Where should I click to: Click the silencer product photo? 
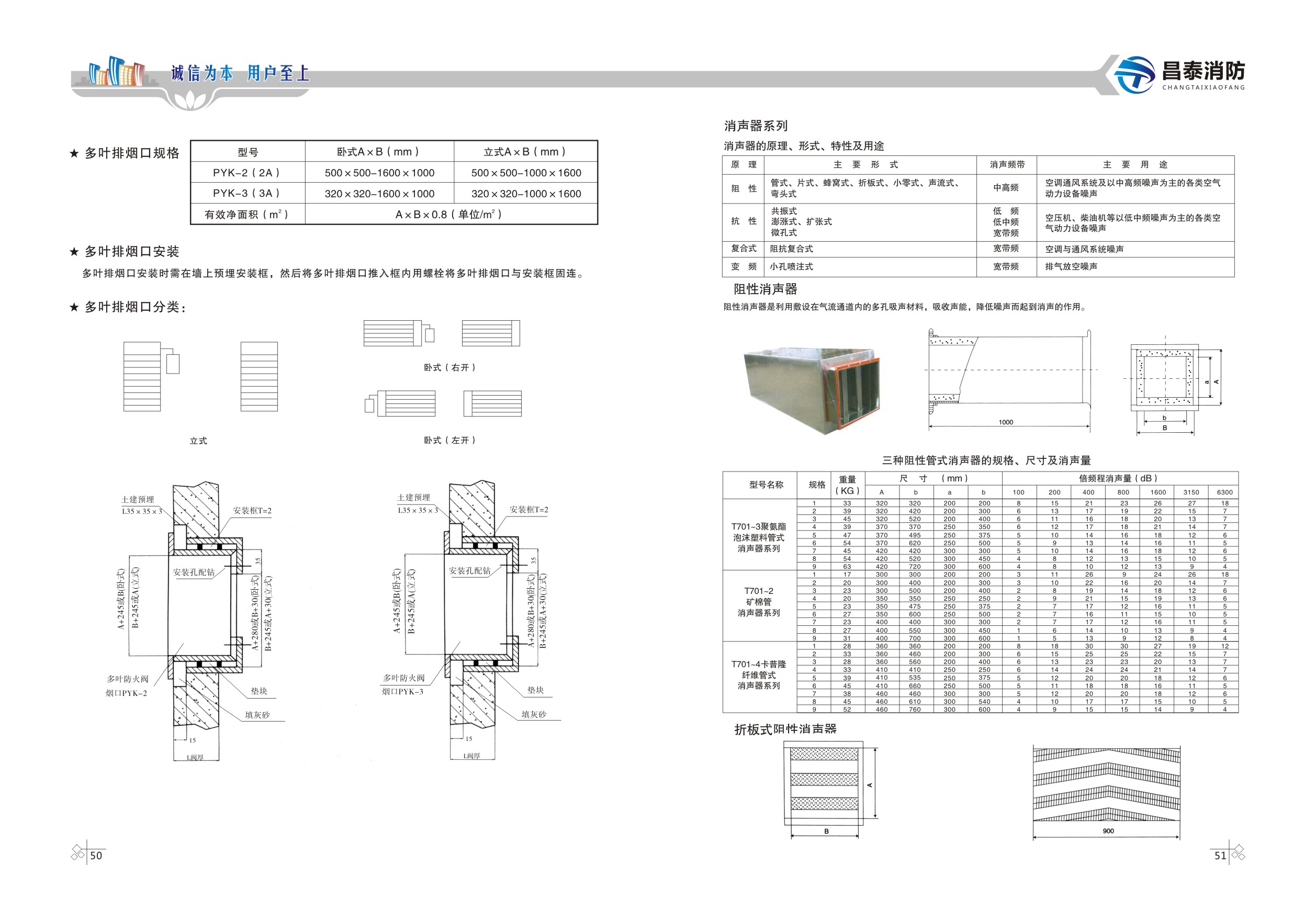812,391
